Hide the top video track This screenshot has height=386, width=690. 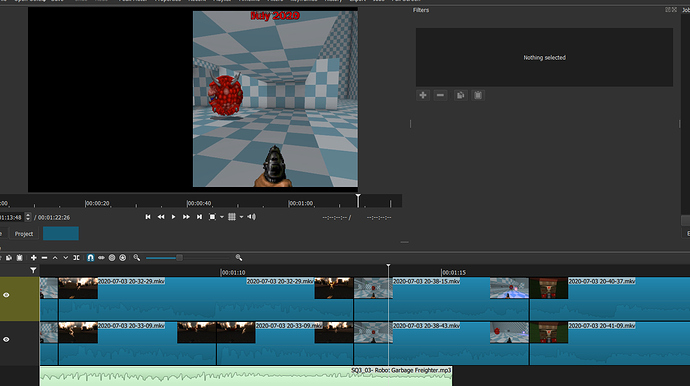tap(6, 295)
